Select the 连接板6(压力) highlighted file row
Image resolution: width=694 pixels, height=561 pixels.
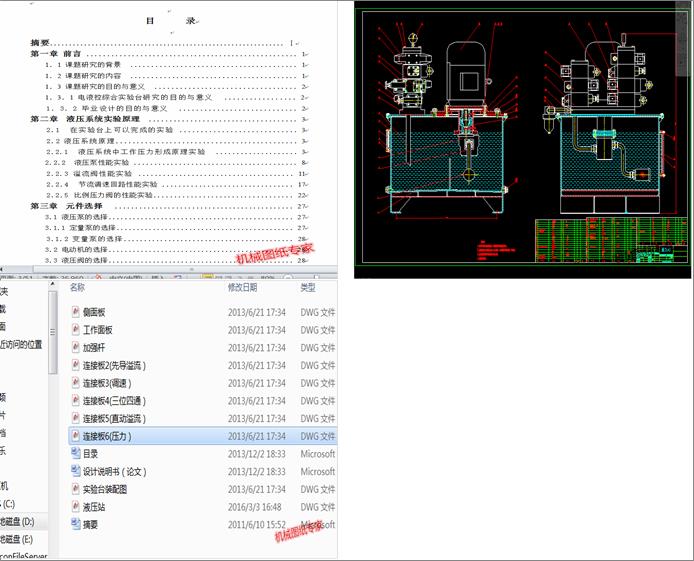coord(203,436)
